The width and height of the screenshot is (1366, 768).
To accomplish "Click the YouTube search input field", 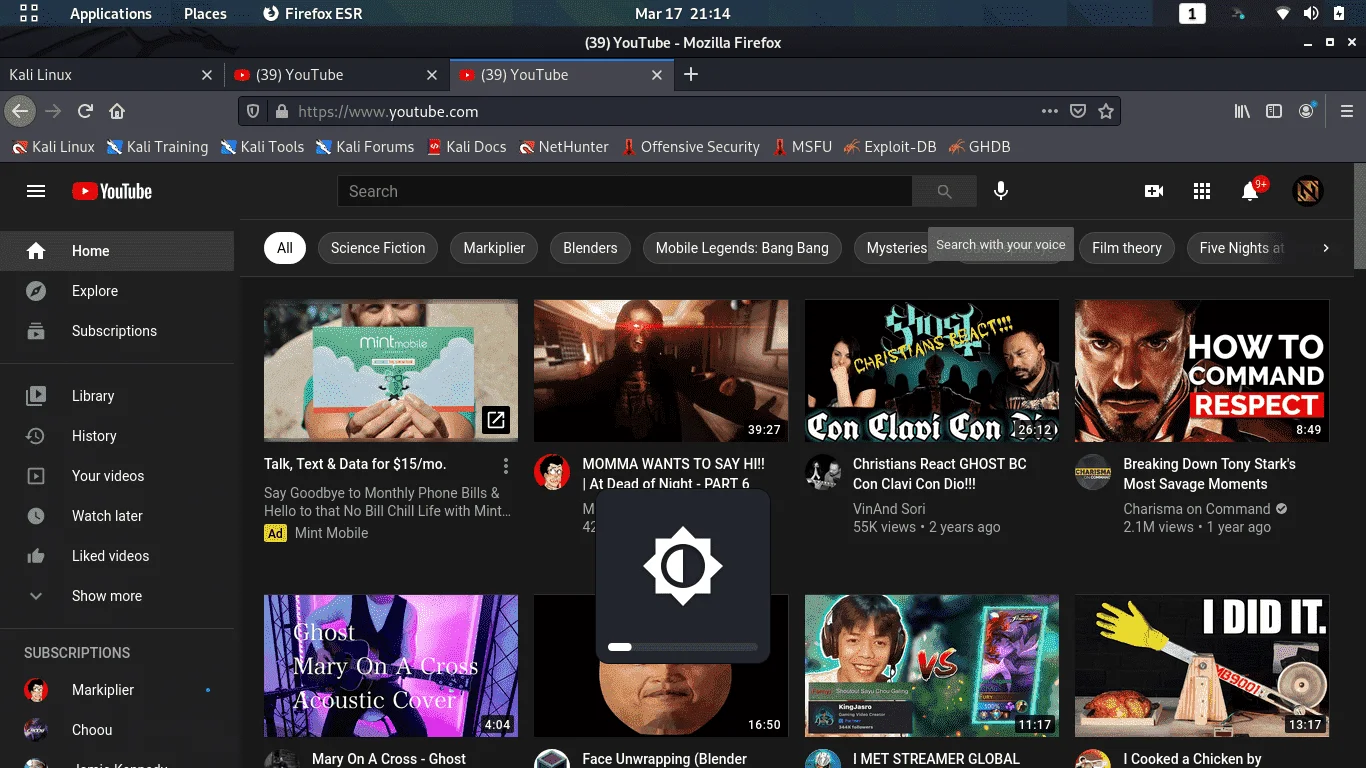I will point(624,191).
